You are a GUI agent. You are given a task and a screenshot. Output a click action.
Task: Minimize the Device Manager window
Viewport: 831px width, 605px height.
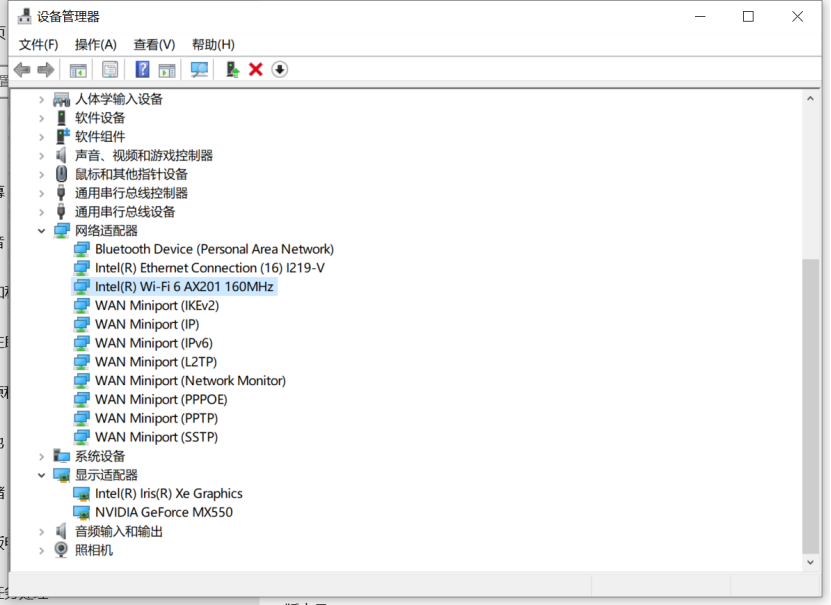point(700,16)
